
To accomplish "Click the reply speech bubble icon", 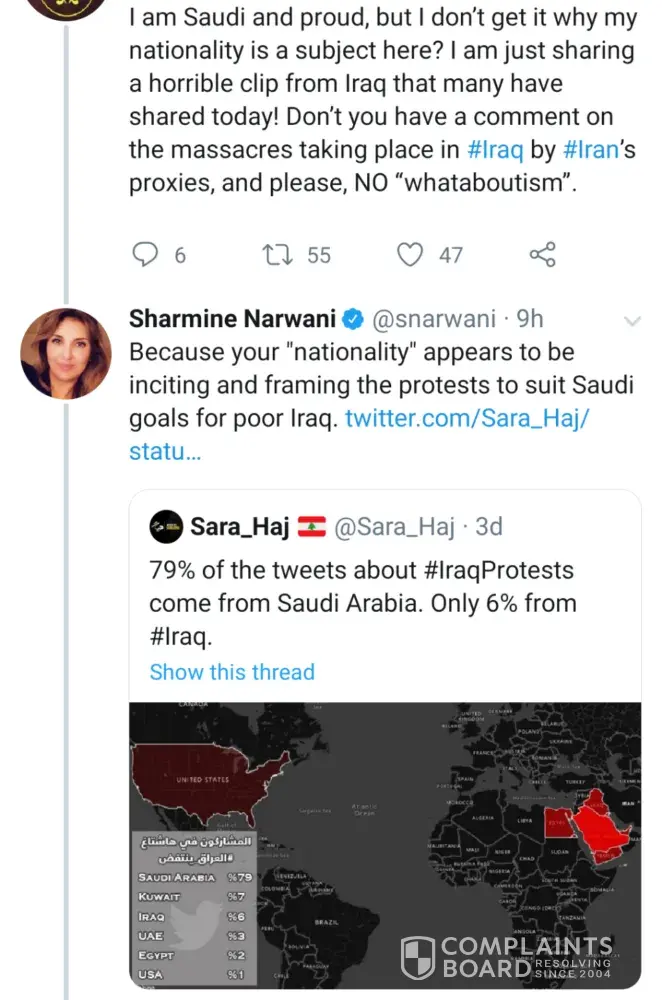I will click(x=146, y=255).
